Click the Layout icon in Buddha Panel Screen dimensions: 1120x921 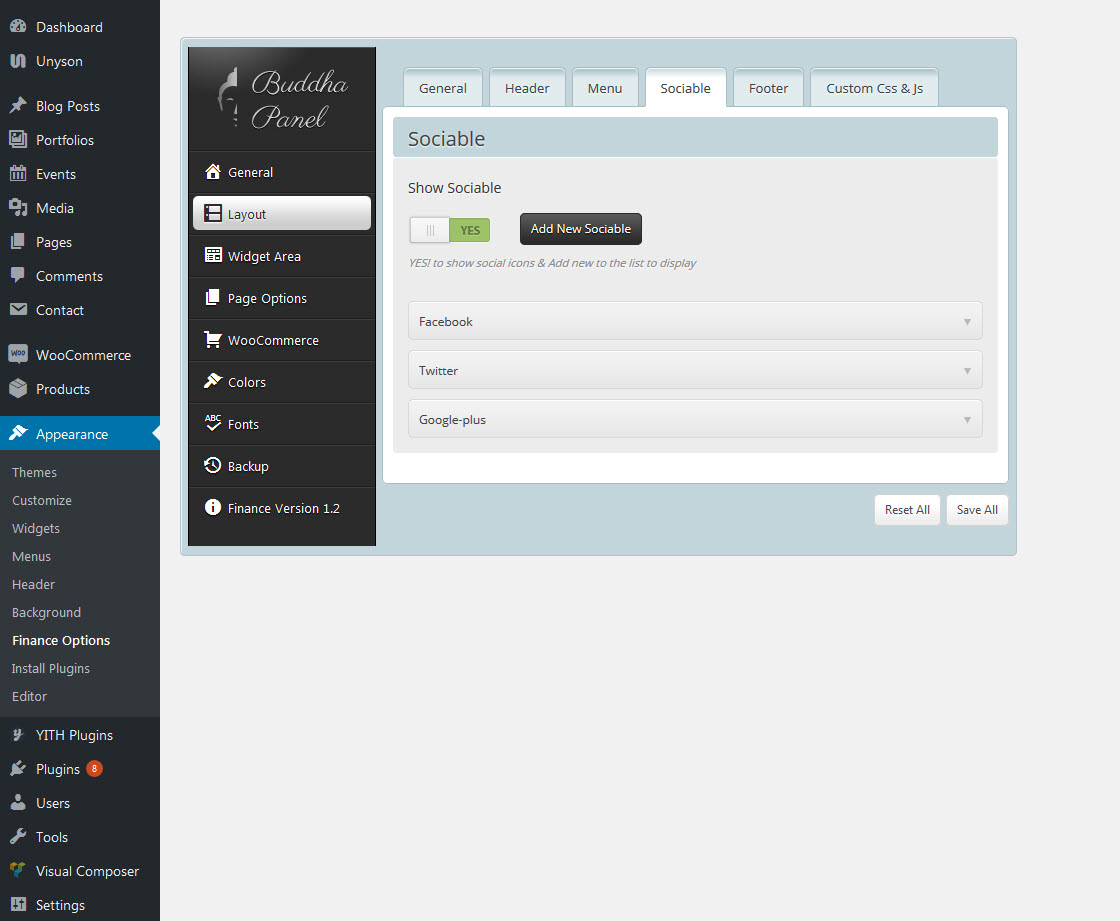pos(213,214)
